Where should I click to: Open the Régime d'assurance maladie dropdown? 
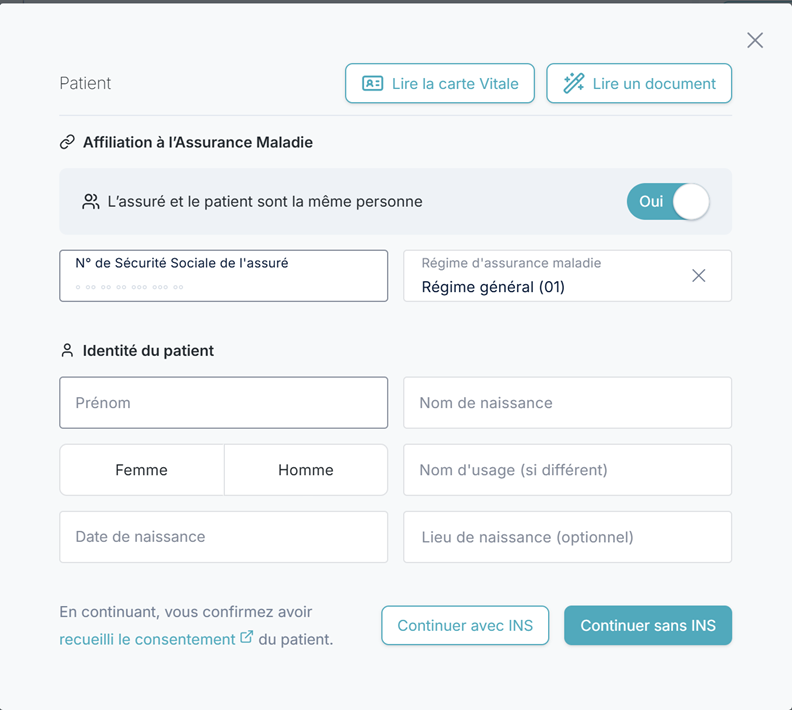pos(545,276)
